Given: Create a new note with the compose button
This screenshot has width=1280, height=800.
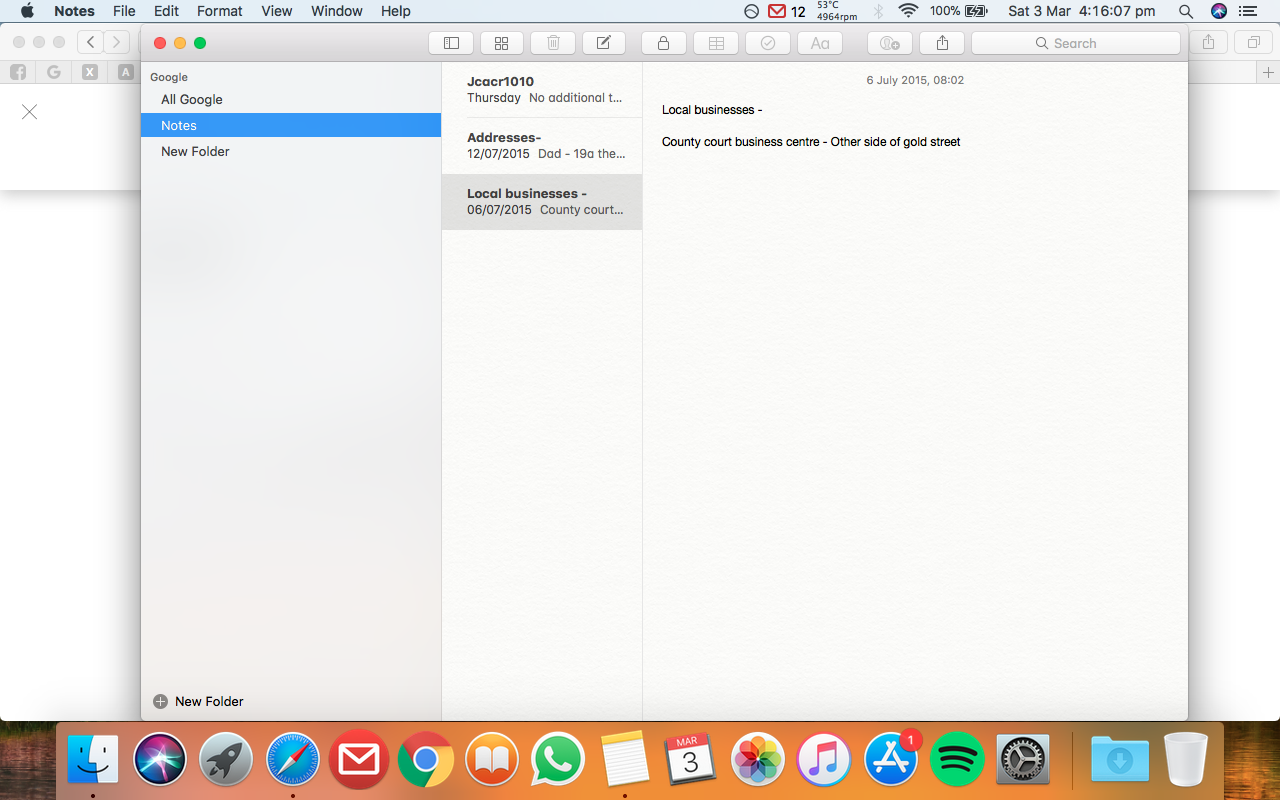Looking at the screenshot, I should tap(604, 43).
